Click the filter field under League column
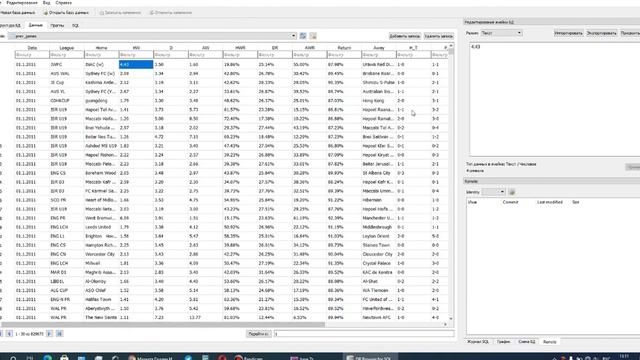 [67, 55]
